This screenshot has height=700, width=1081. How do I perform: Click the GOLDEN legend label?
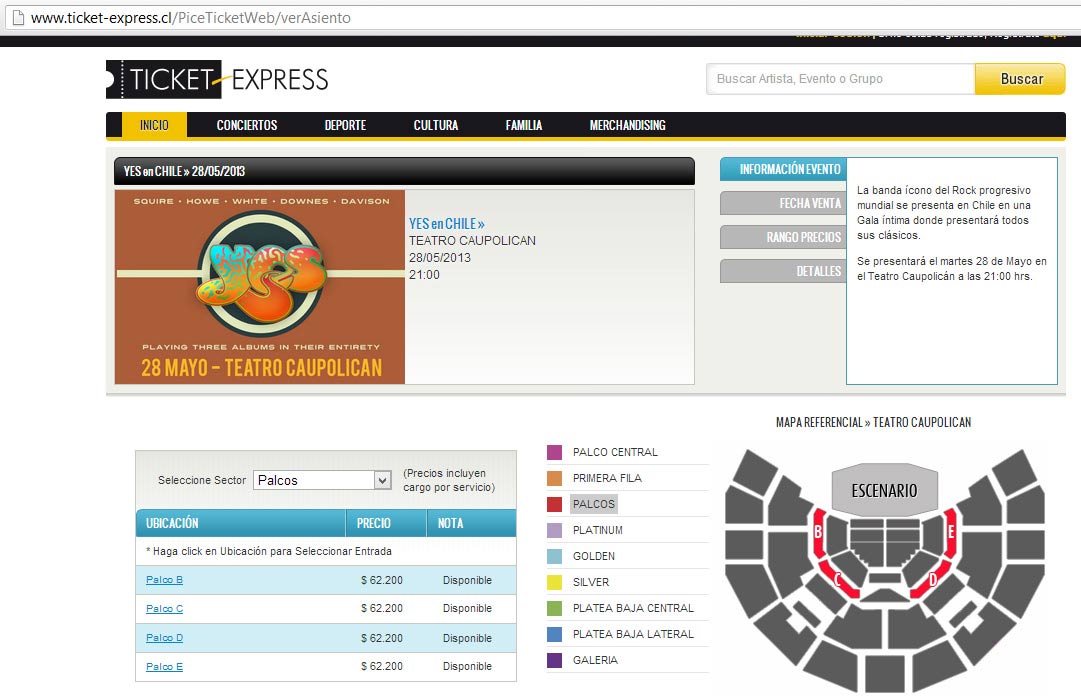[594, 556]
